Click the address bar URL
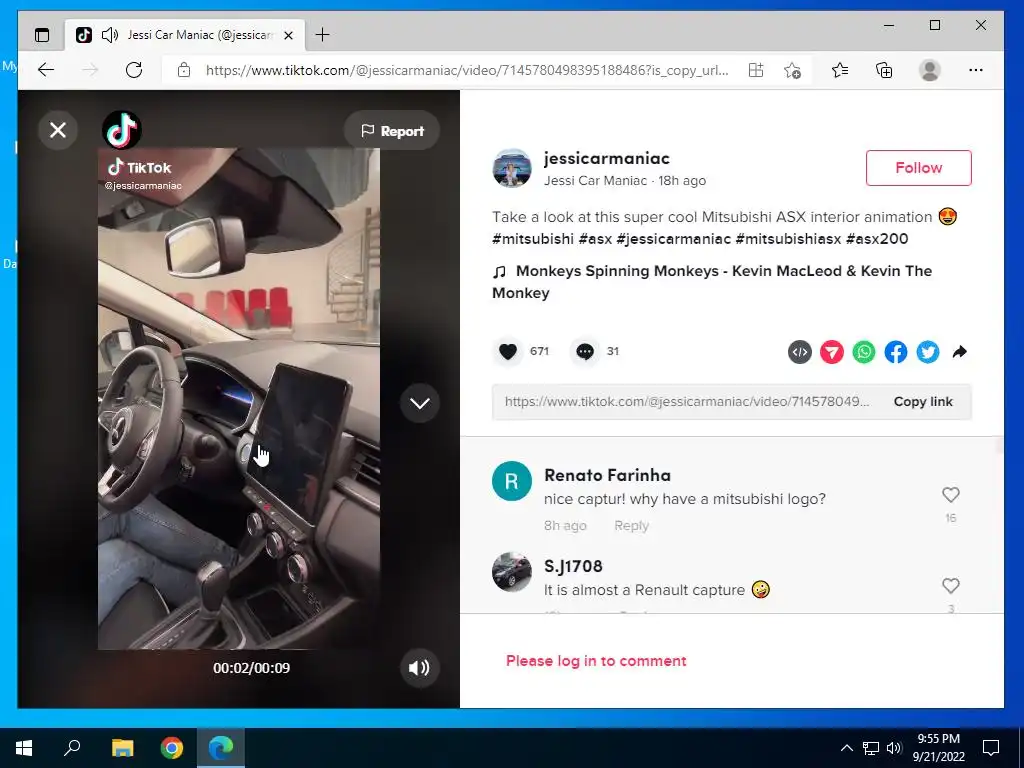This screenshot has height=768, width=1024. coord(466,71)
